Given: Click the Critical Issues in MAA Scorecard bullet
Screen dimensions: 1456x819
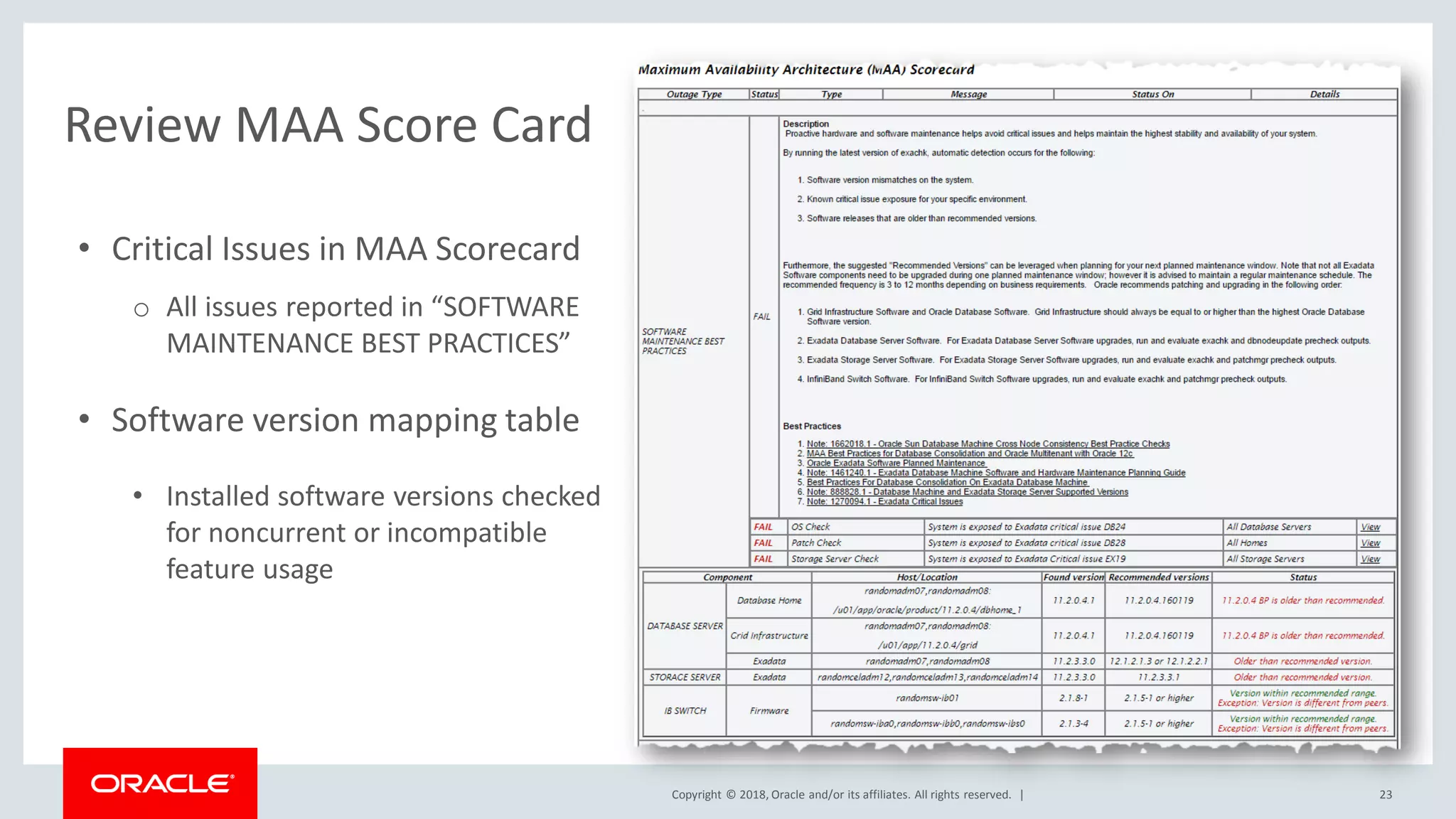Looking at the screenshot, I should pos(346,249).
